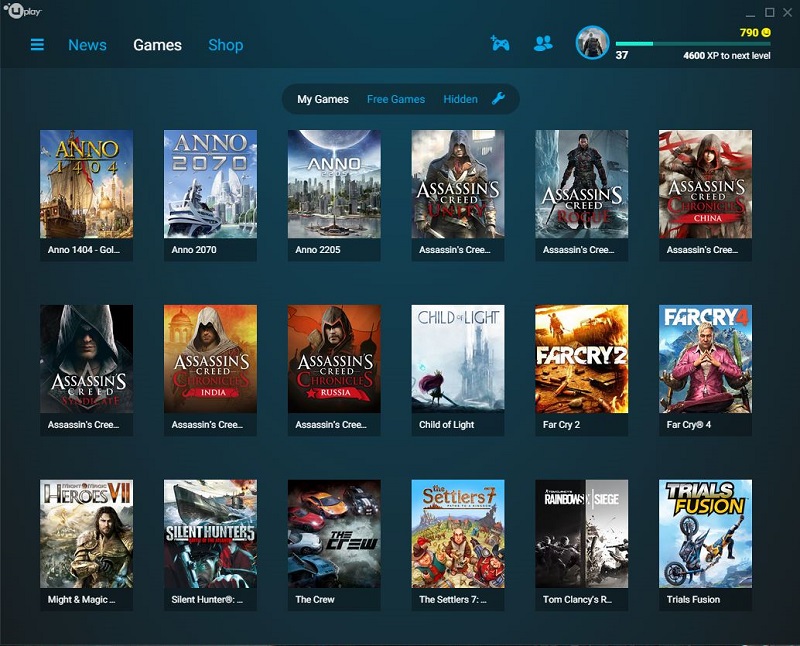View the Hidden games section
Viewport: 800px width, 646px height.
[460, 99]
